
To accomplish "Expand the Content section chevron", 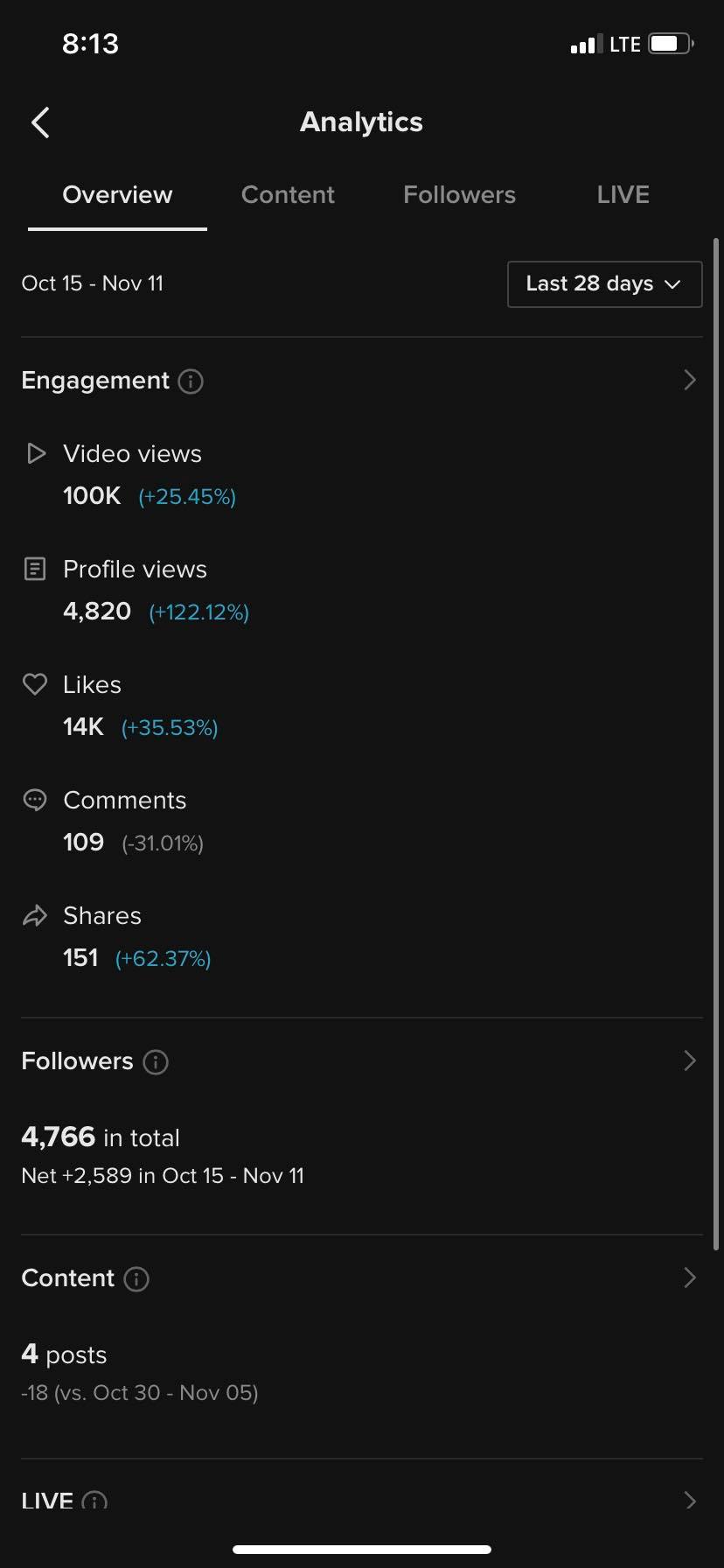I will pos(689,1277).
